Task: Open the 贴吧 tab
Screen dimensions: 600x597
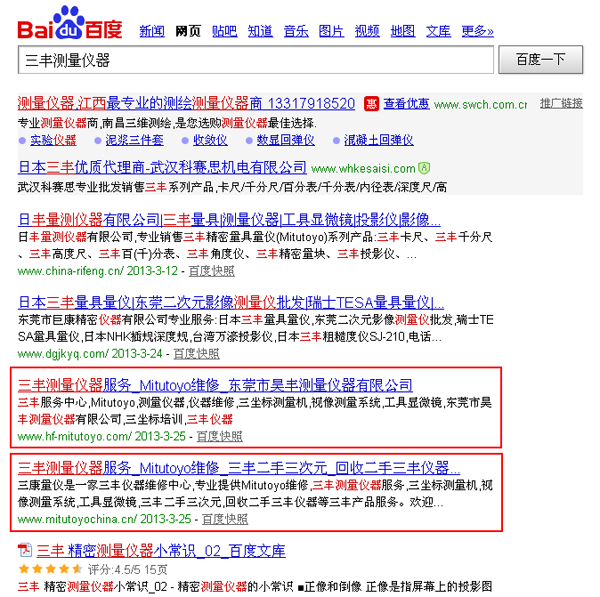Action: click(224, 31)
